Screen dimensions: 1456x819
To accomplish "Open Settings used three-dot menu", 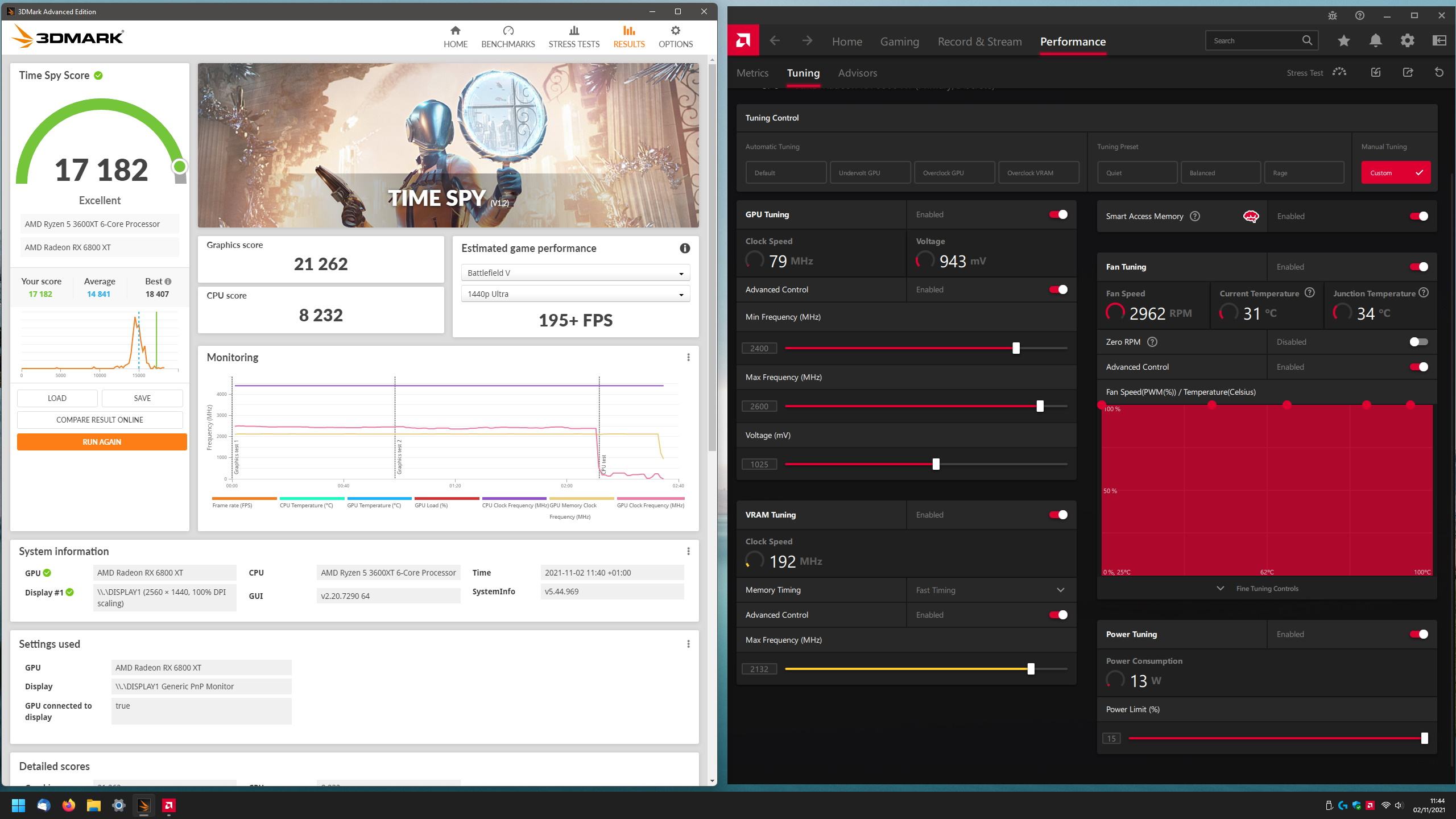I will [688, 644].
